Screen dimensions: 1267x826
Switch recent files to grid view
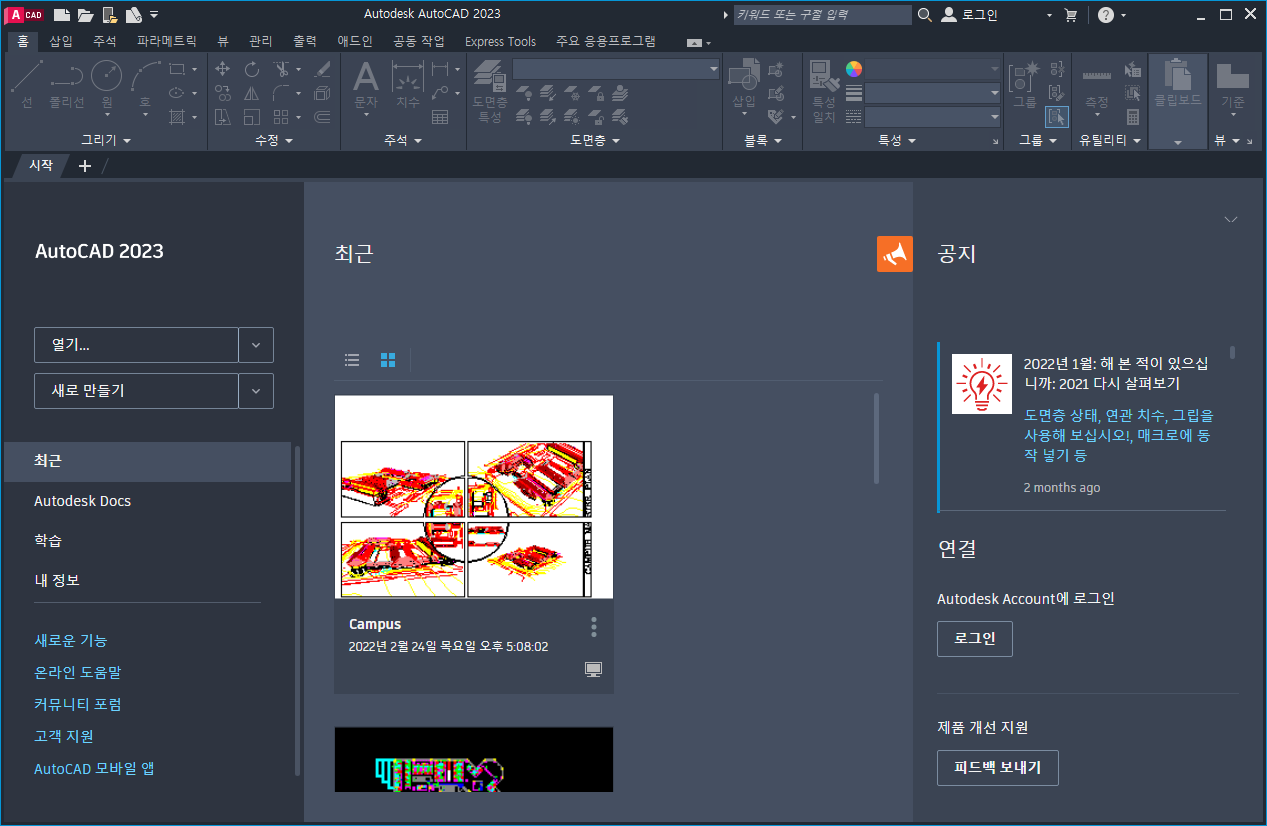(x=388, y=360)
